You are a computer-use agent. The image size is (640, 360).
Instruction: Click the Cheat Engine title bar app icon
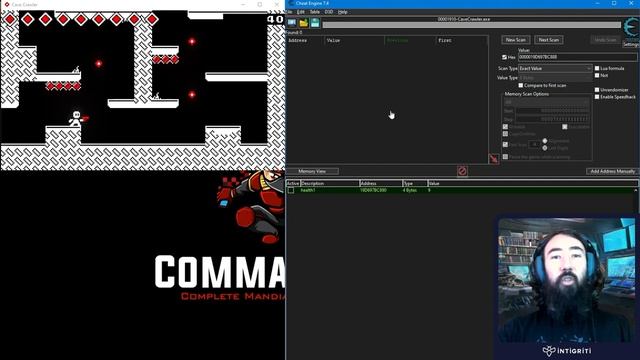point(291,3)
